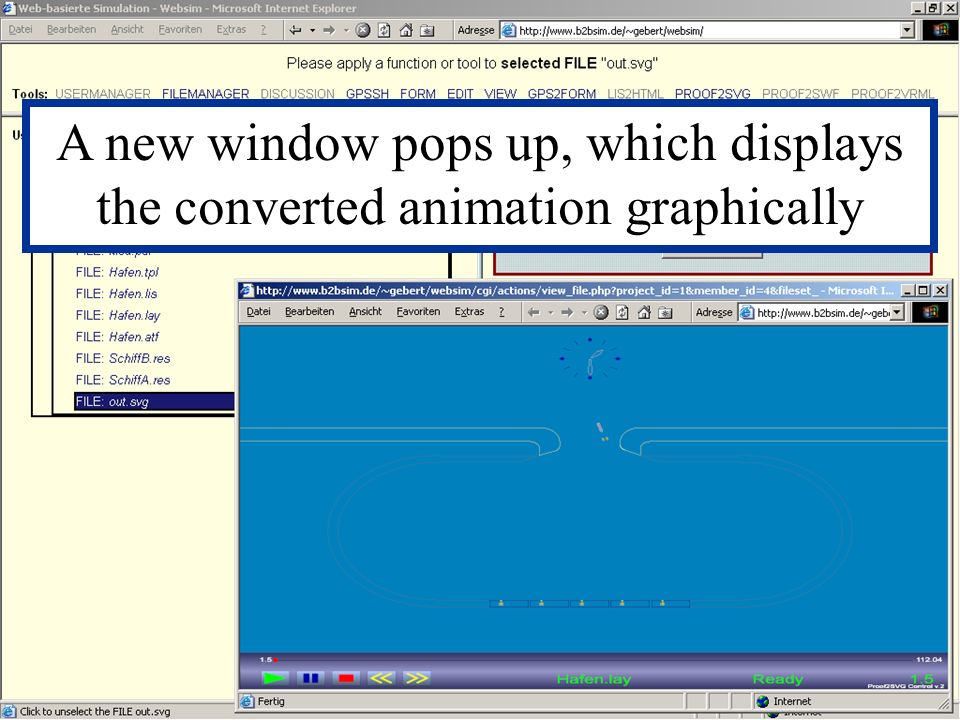960x720 pixels.
Task: Select file SchiffB.res in file list
Action: (x=123, y=358)
